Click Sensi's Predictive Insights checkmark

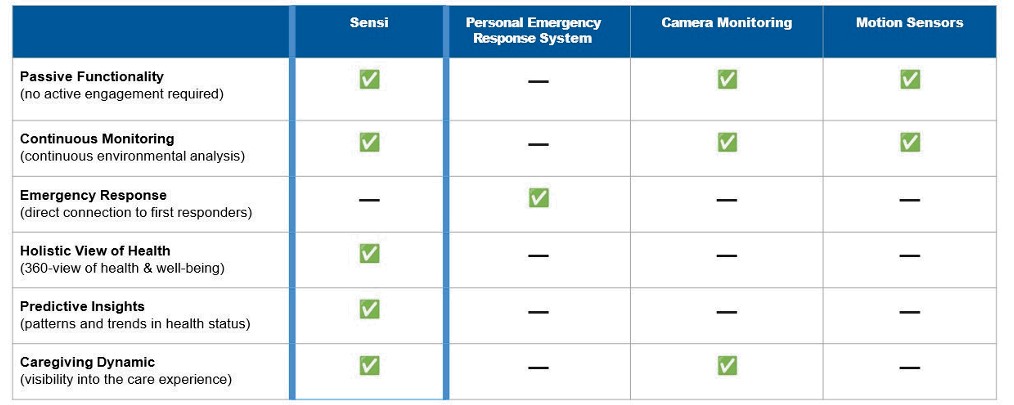click(x=369, y=309)
